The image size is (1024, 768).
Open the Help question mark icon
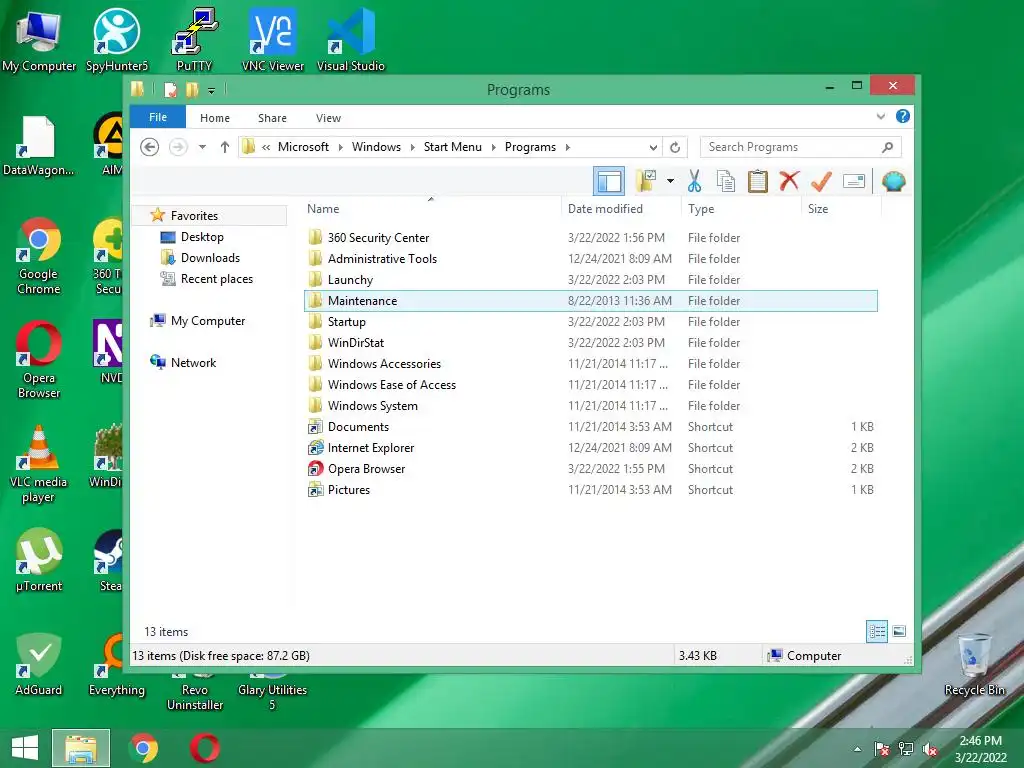[903, 116]
